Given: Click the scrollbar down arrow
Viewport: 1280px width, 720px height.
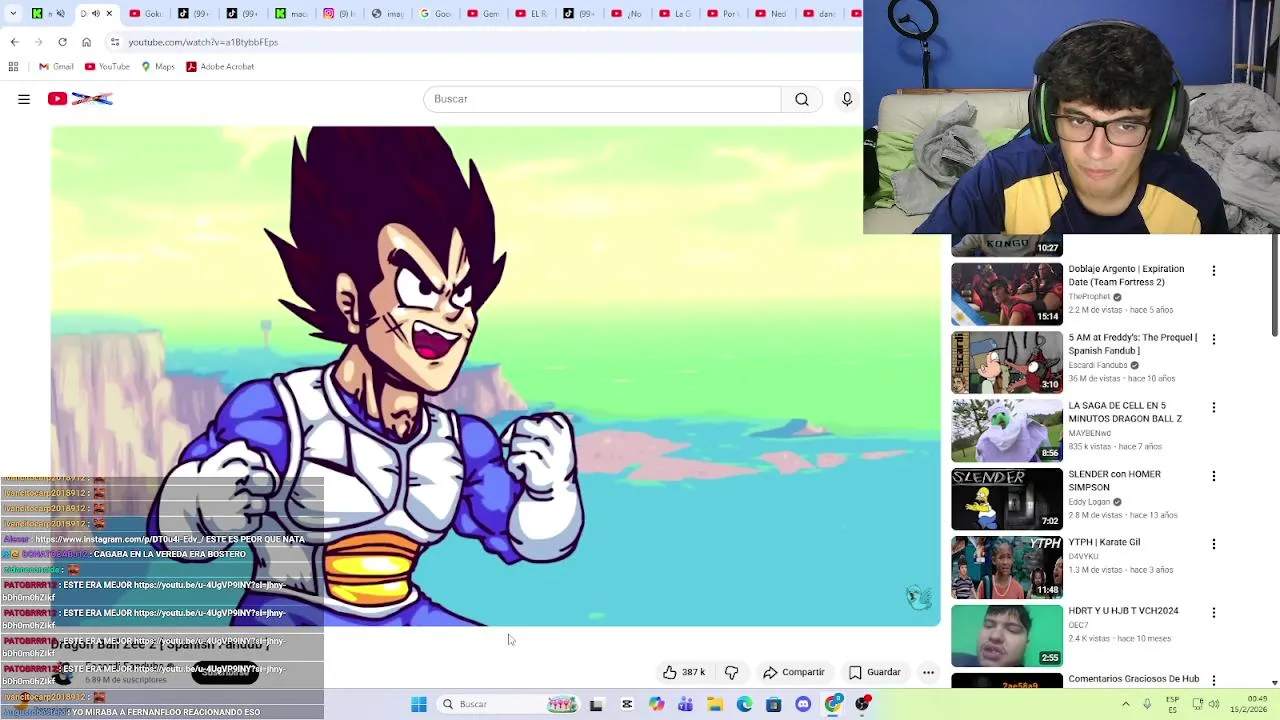Looking at the screenshot, I should [1274, 682].
